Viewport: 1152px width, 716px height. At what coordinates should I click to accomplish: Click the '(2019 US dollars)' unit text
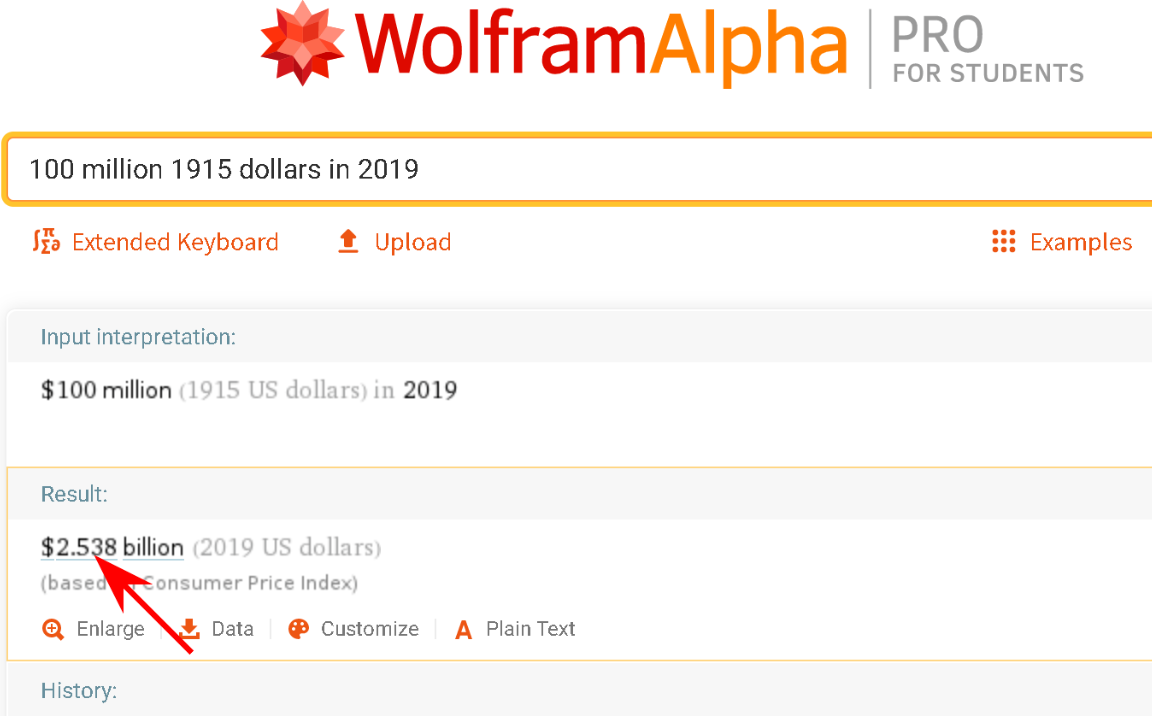287,548
